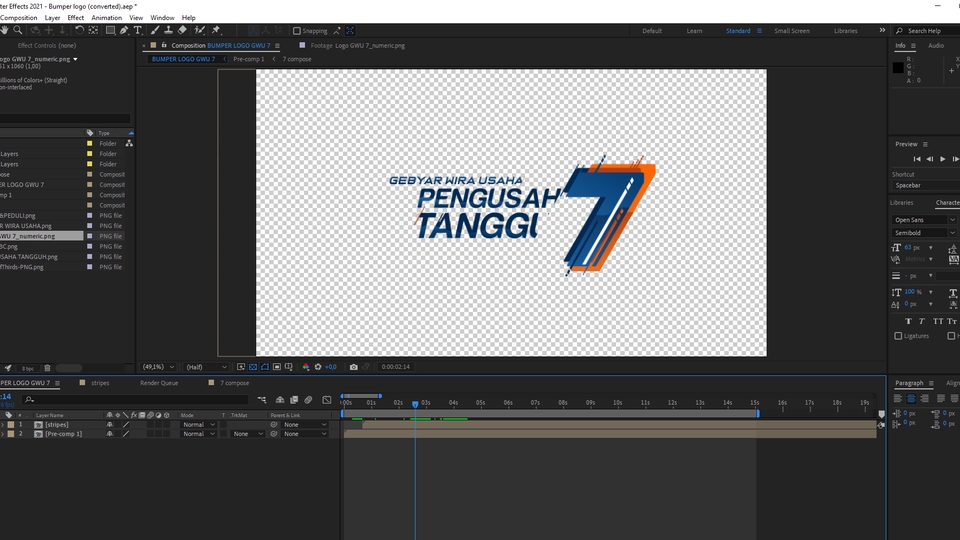960x540 pixels.
Task: Switch to the Render Queue tab
Action: 159,383
